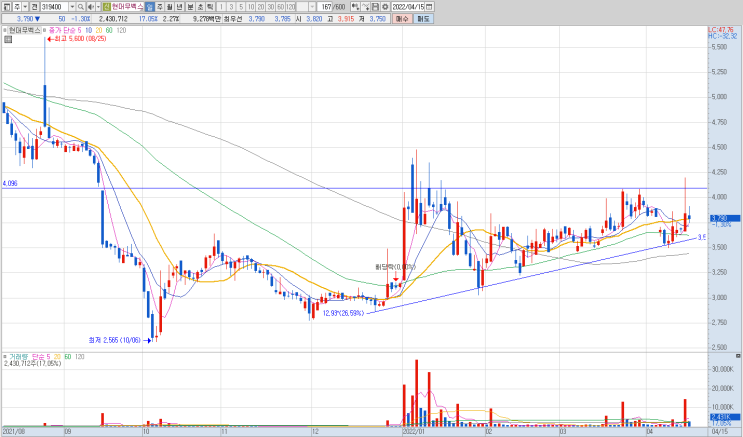This screenshot has height=437, width=743.
Task: Click the date field 2022/04/15
Action: click(408, 7)
